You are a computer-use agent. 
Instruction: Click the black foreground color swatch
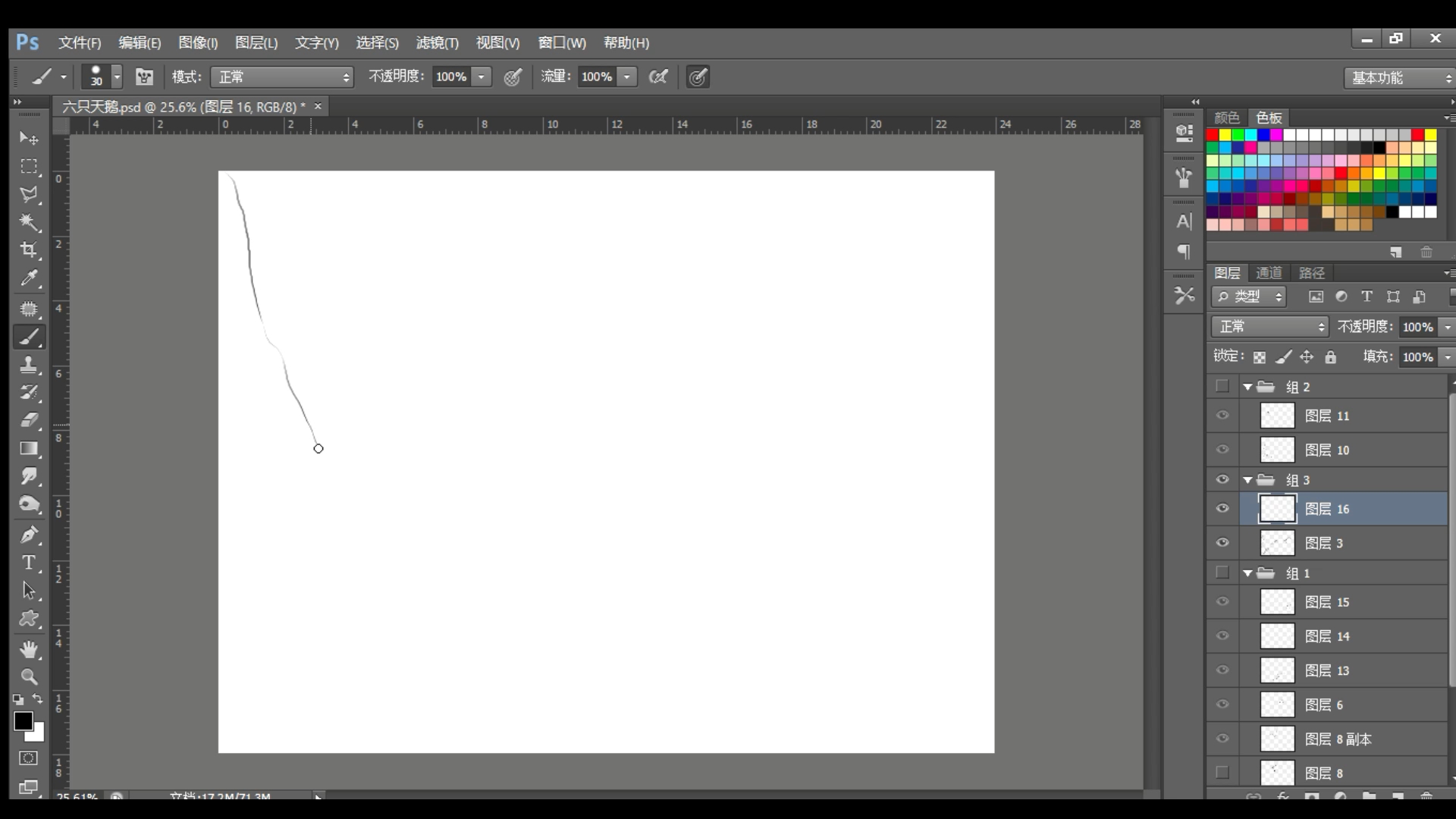[23, 721]
